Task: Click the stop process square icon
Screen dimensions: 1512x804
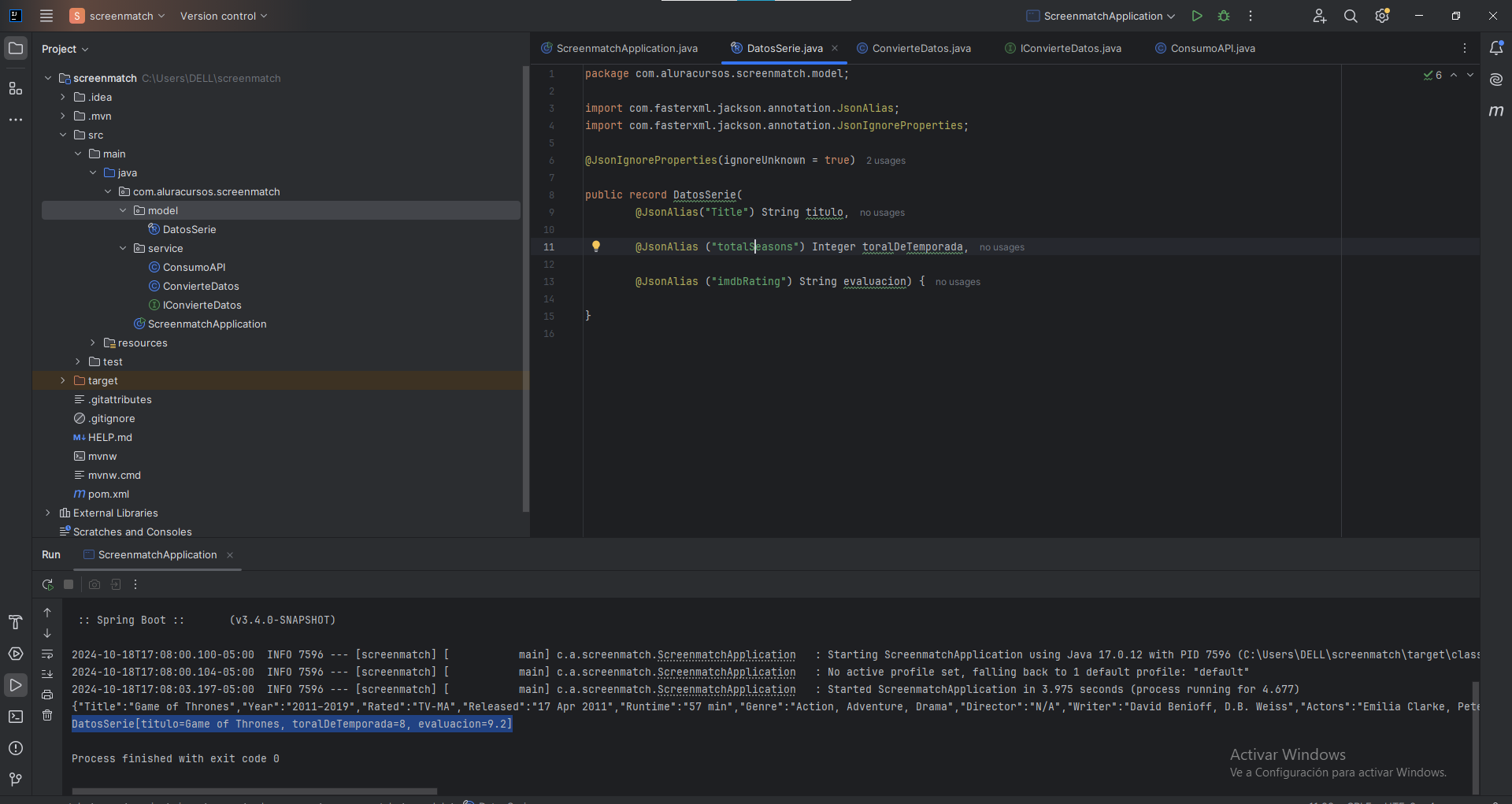Action: 69,584
